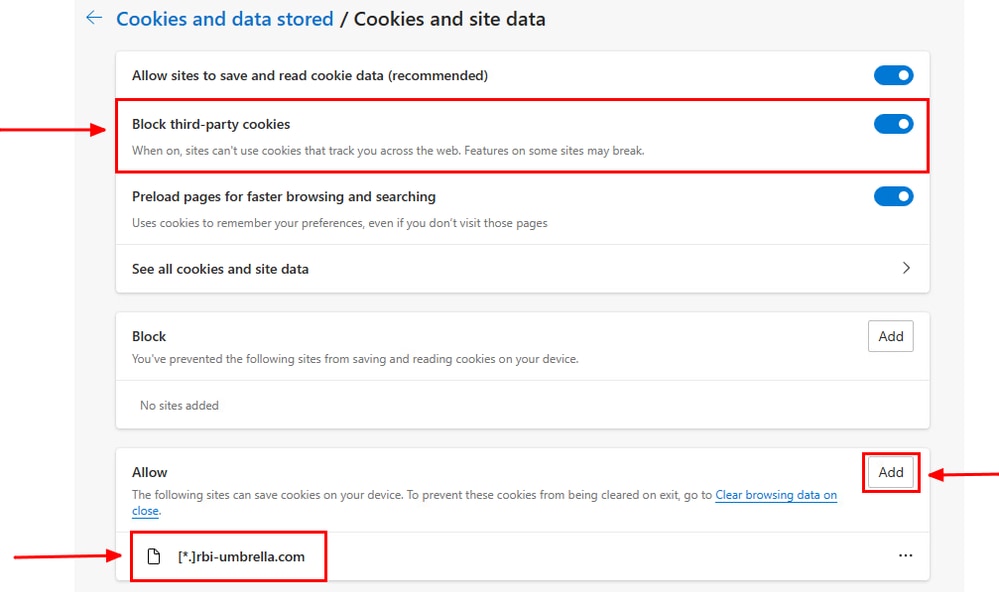Image resolution: width=999 pixels, height=592 pixels.
Task: Toggle Preload pages for faster browsing
Action: click(x=893, y=196)
